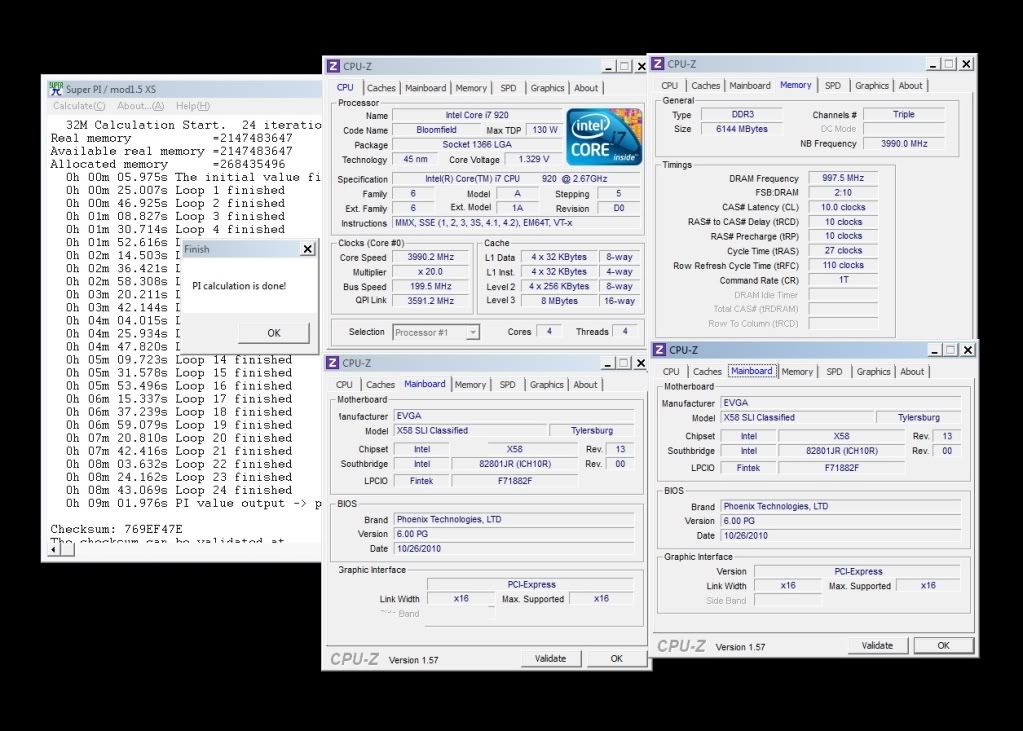Screen dimensions: 1023x731
Task: Click the Level 3 cache value '8 MBytes'
Action: (559, 301)
